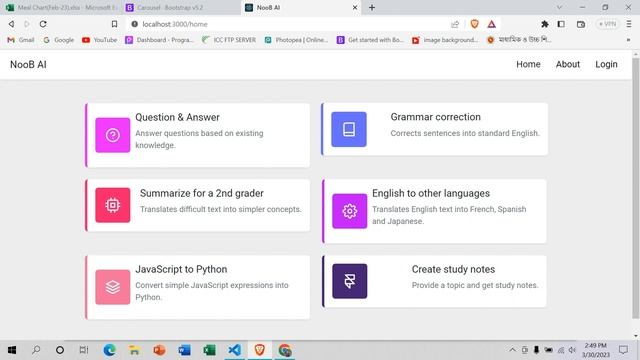The width and height of the screenshot is (640, 360).
Task: Open the Create study notes card title
Action: click(x=453, y=269)
